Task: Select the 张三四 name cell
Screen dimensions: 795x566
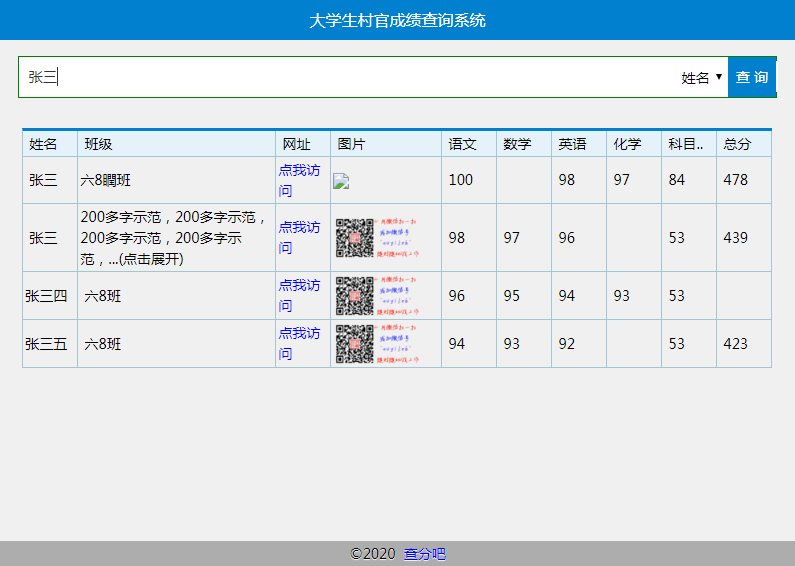Action: point(47,296)
